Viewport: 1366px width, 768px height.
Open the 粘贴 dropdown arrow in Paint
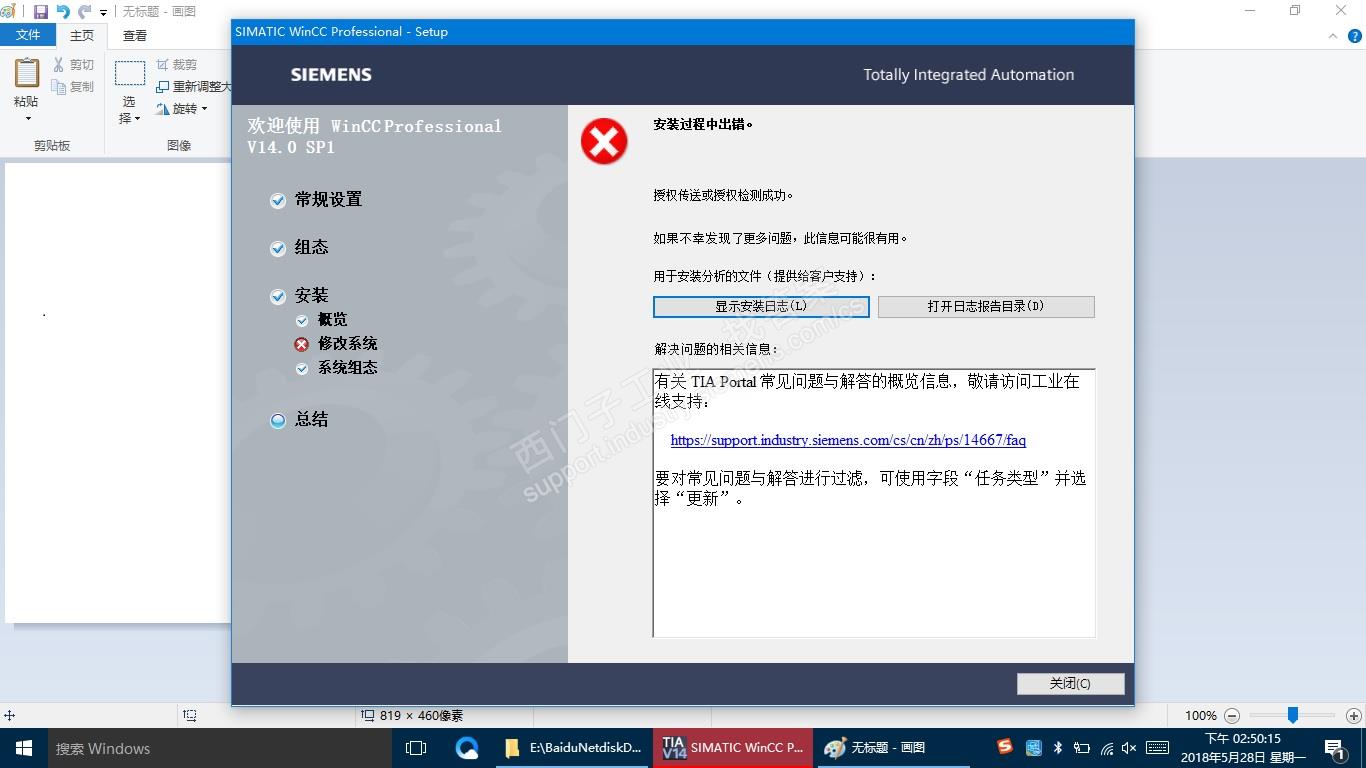click(x=27, y=119)
